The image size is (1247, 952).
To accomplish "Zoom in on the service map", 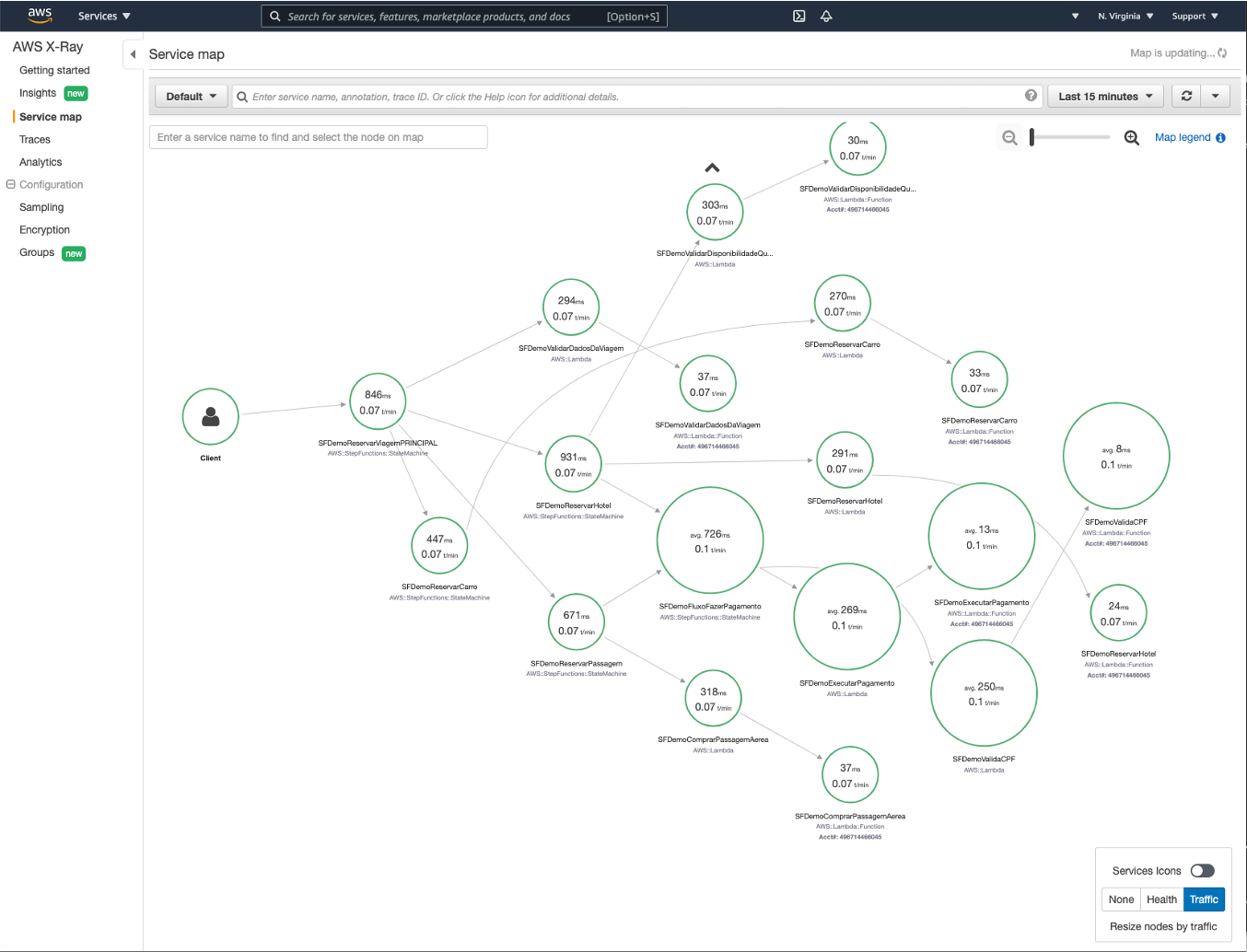I will point(1132,138).
